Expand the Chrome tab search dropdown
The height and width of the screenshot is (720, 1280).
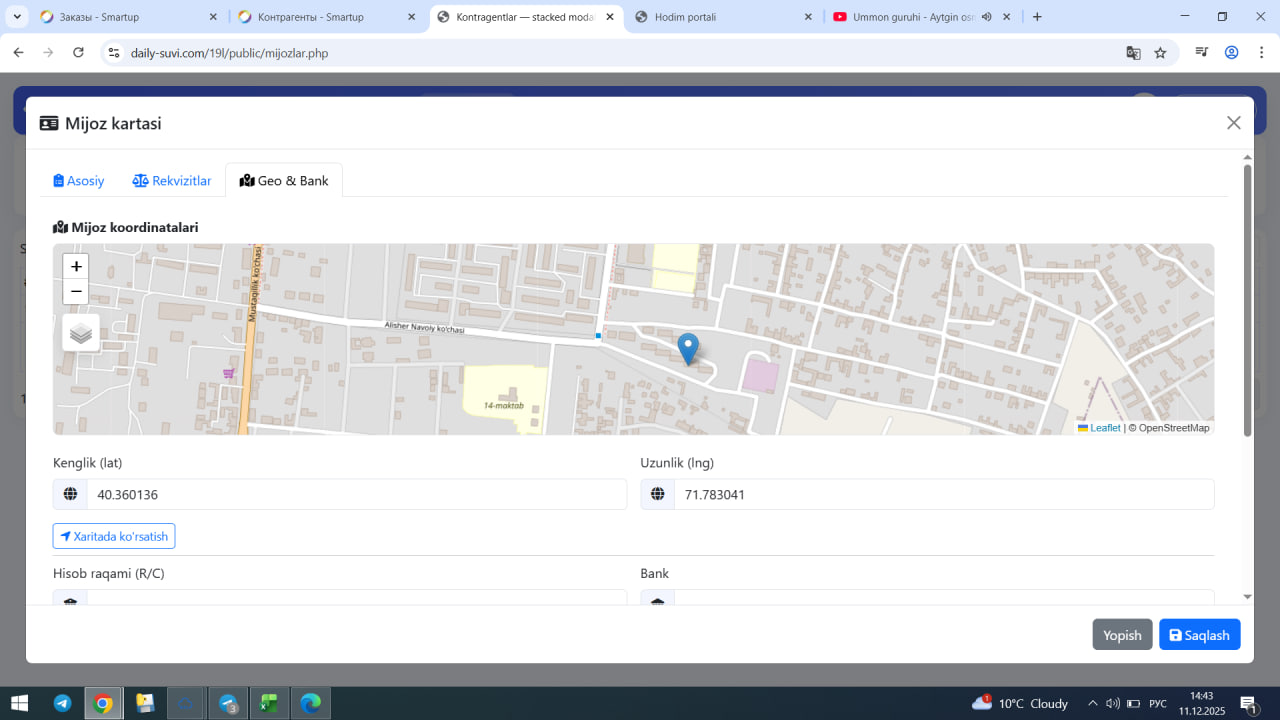tap(17, 17)
